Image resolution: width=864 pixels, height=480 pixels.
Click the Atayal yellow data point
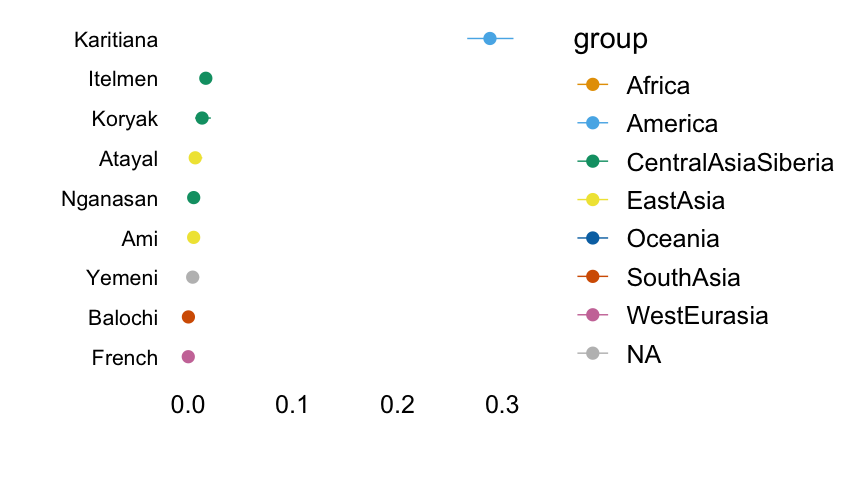click(x=195, y=158)
